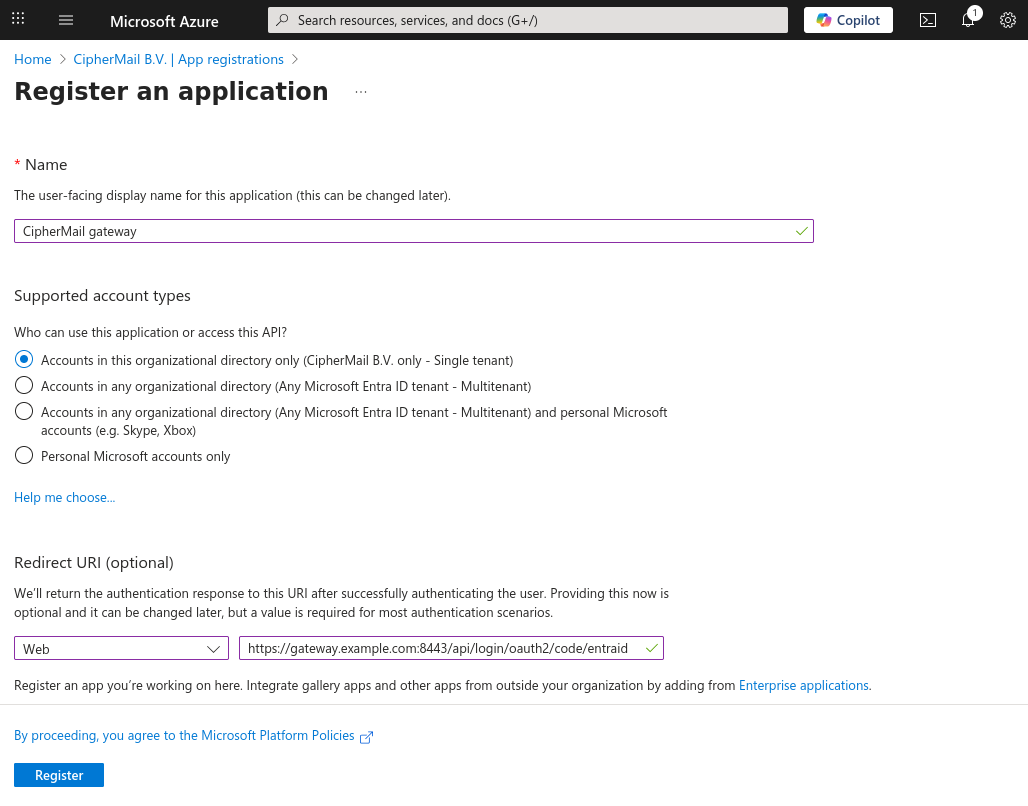Screen dimensions: 1028x806
Task: Open the Help me choose link
Action: pos(64,497)
